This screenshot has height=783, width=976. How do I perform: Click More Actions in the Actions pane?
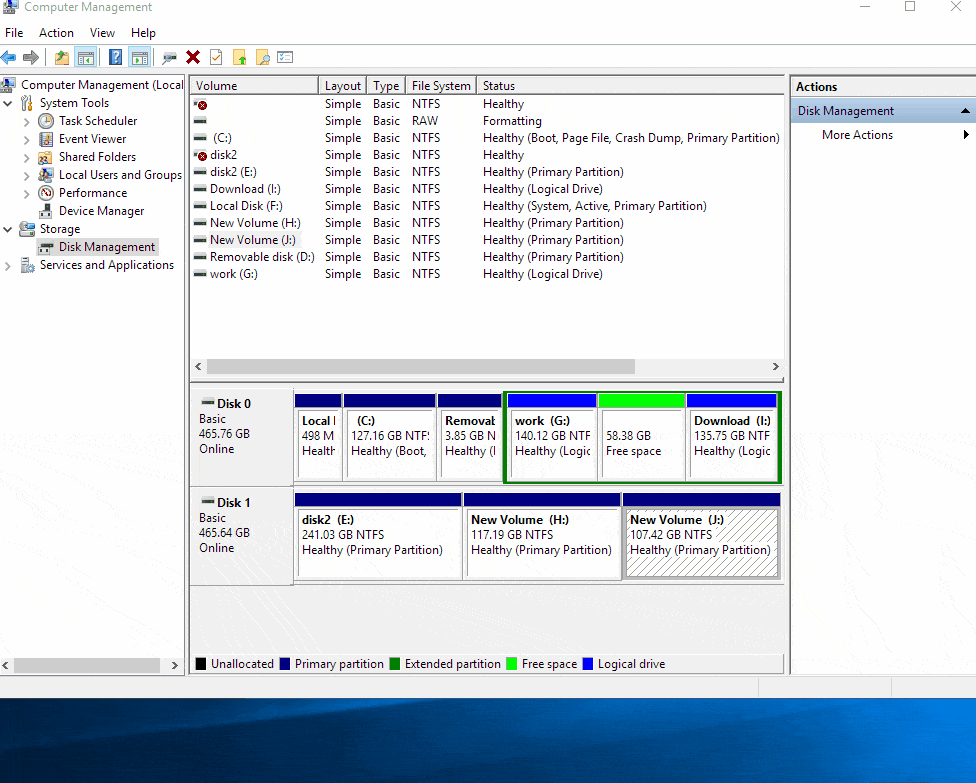(857, 134)
